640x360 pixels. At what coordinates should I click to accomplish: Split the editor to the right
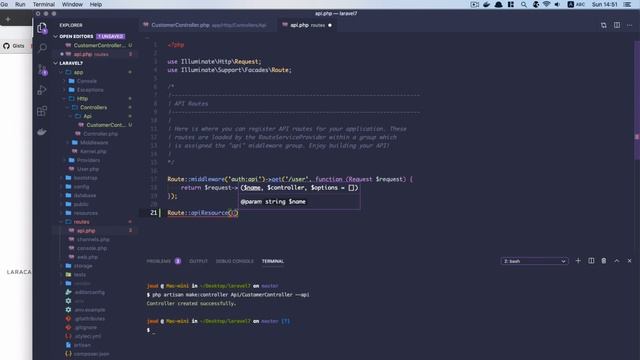pos(617,25)
